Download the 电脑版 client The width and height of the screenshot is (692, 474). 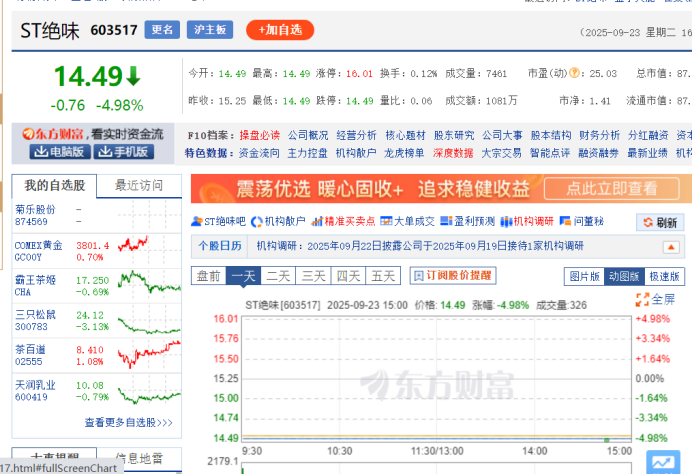(x=60, y=152)
